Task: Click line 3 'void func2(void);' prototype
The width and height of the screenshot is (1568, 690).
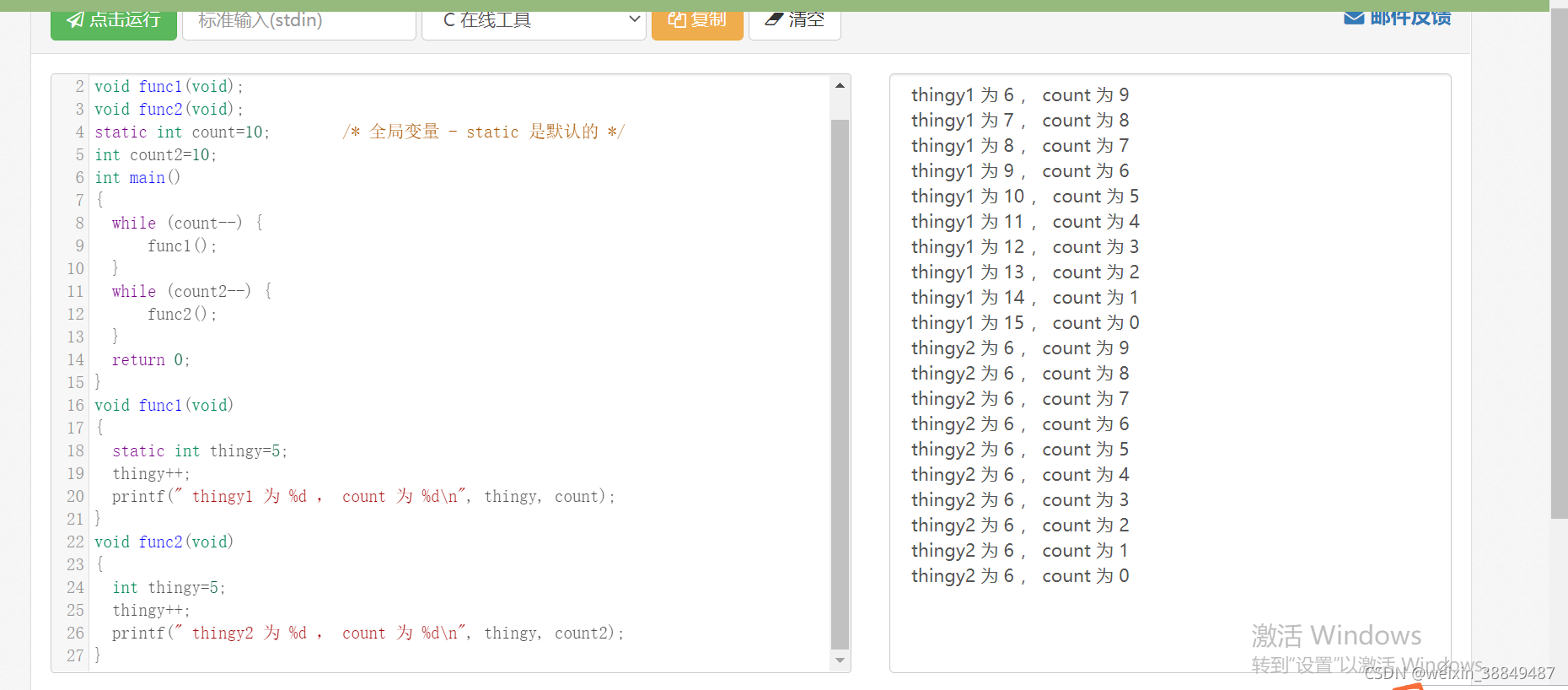Action: point(169,109)
